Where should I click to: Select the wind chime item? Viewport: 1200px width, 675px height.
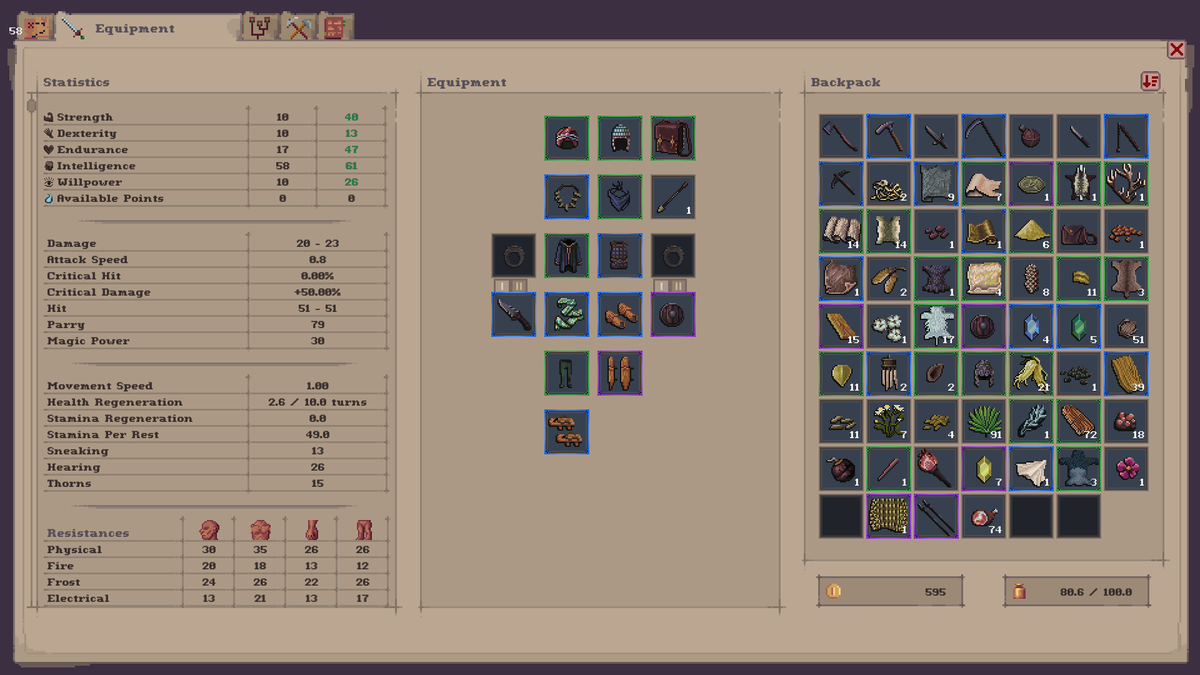coord(889,374)
